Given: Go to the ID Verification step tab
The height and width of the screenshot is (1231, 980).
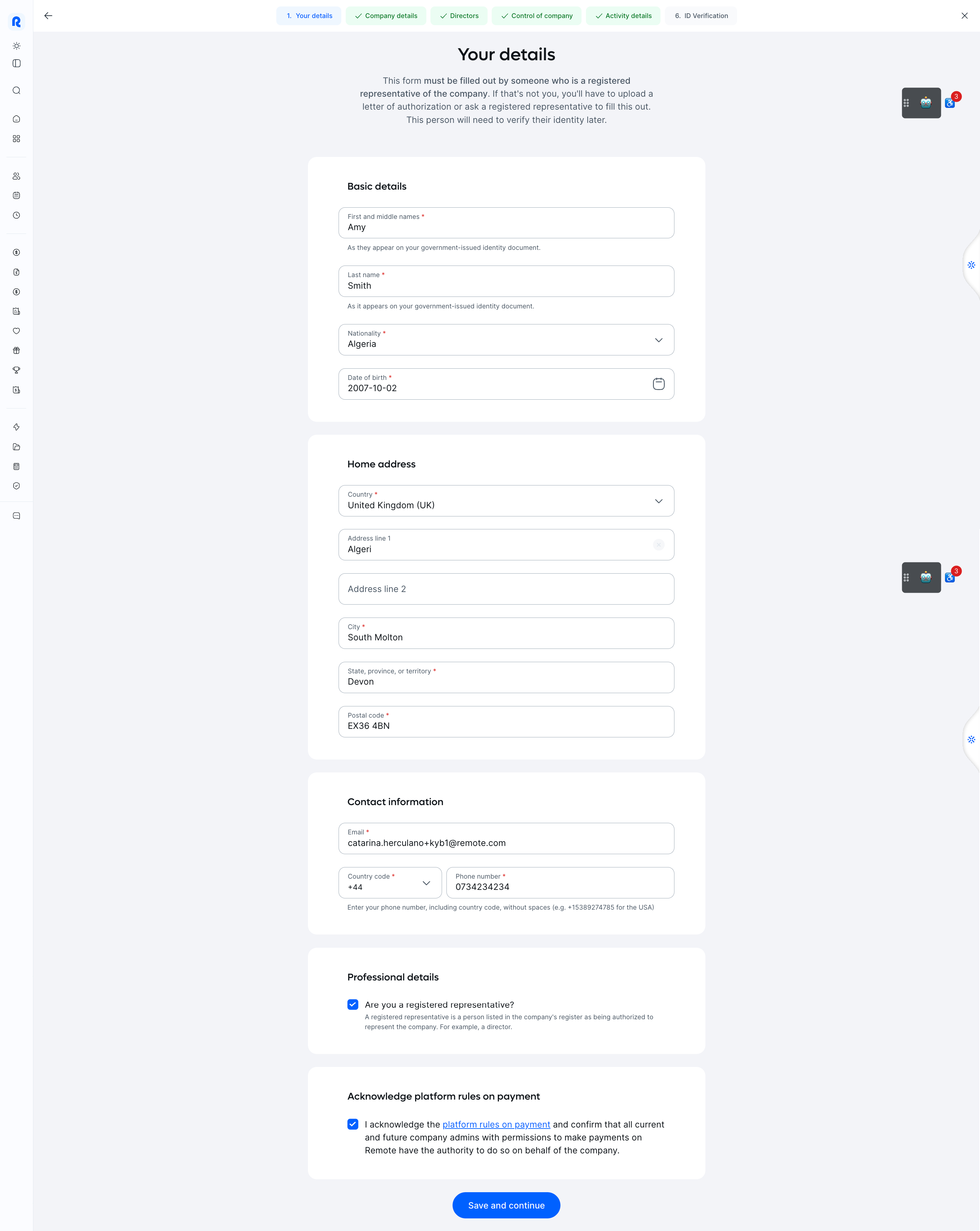Looking at the screenshot, I should pyautogui.click(x=701, y=16).
